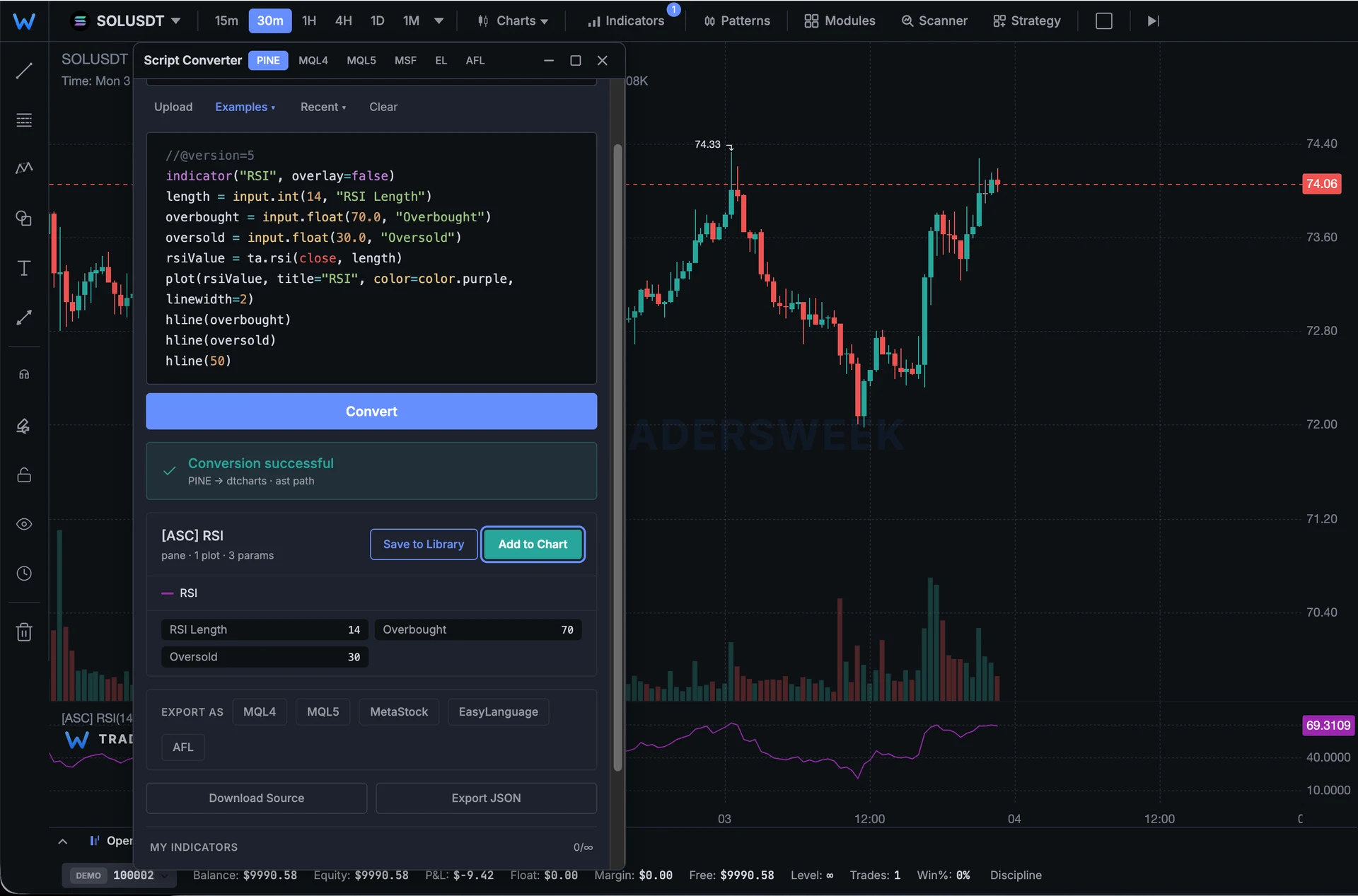1358x896 pixels.
Task: Switch to the 1M timeframe
Action: click(412, 21)
